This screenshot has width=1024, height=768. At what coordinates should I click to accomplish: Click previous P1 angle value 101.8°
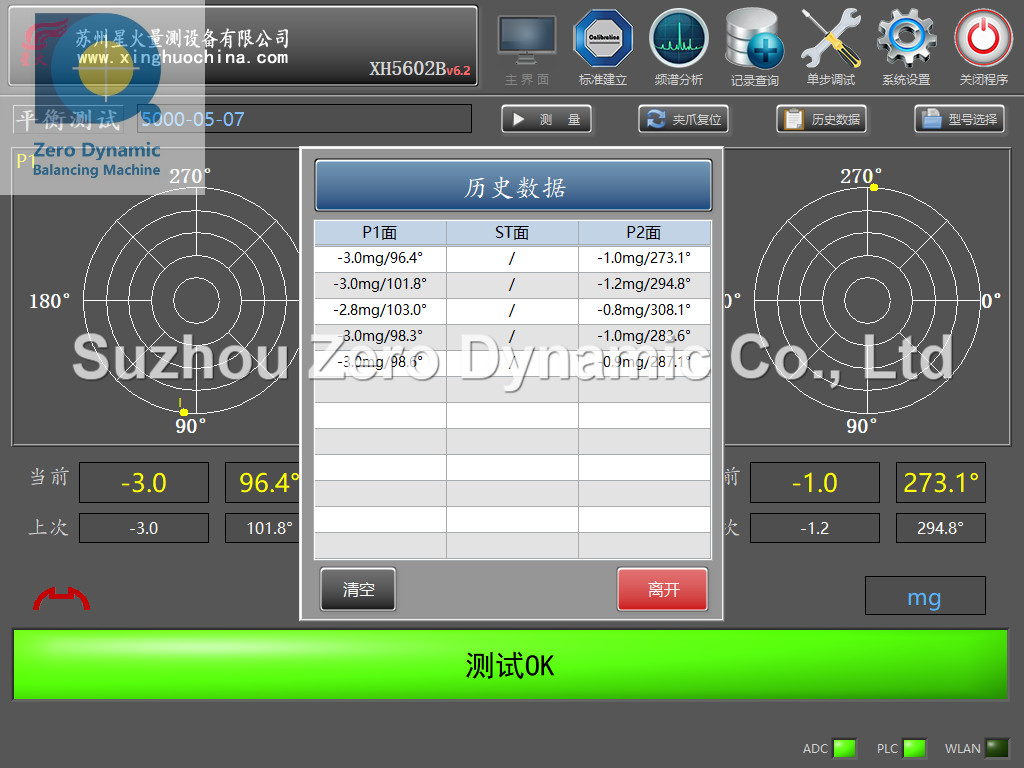(264, 528)
